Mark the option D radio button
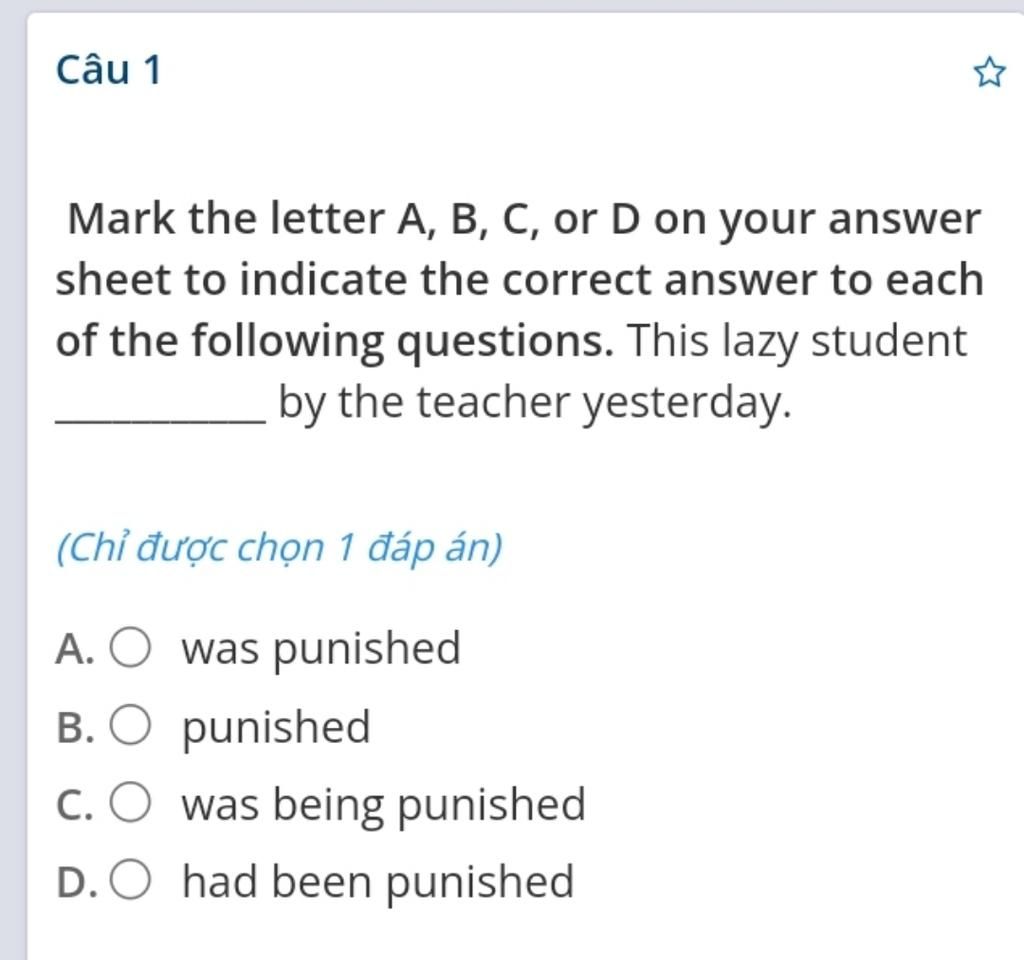 [130, 880]
